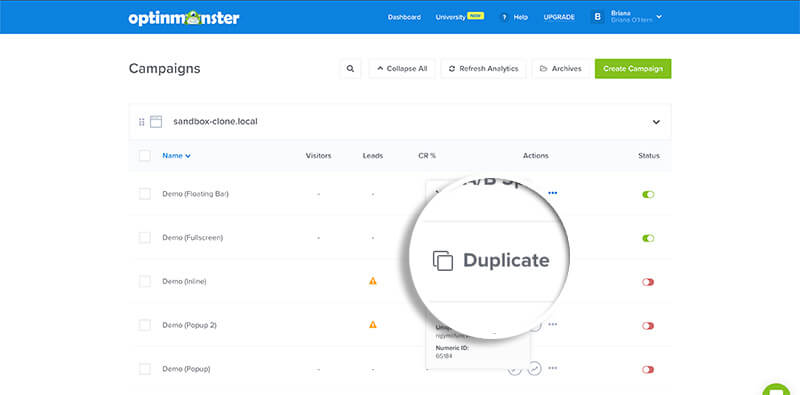800x395 pixels.
Task: Check the Demo (Fullscreen) checkbox
Action: pos(145,238)
